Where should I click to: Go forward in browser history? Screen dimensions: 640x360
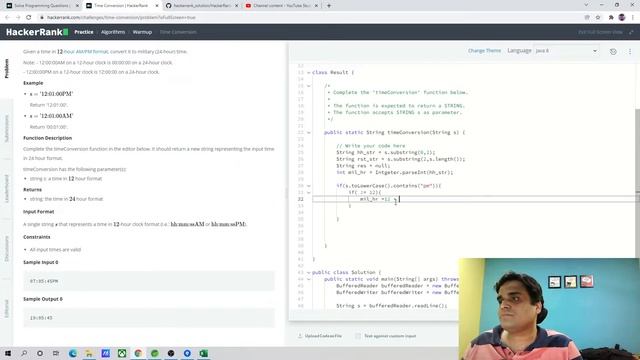18,18
